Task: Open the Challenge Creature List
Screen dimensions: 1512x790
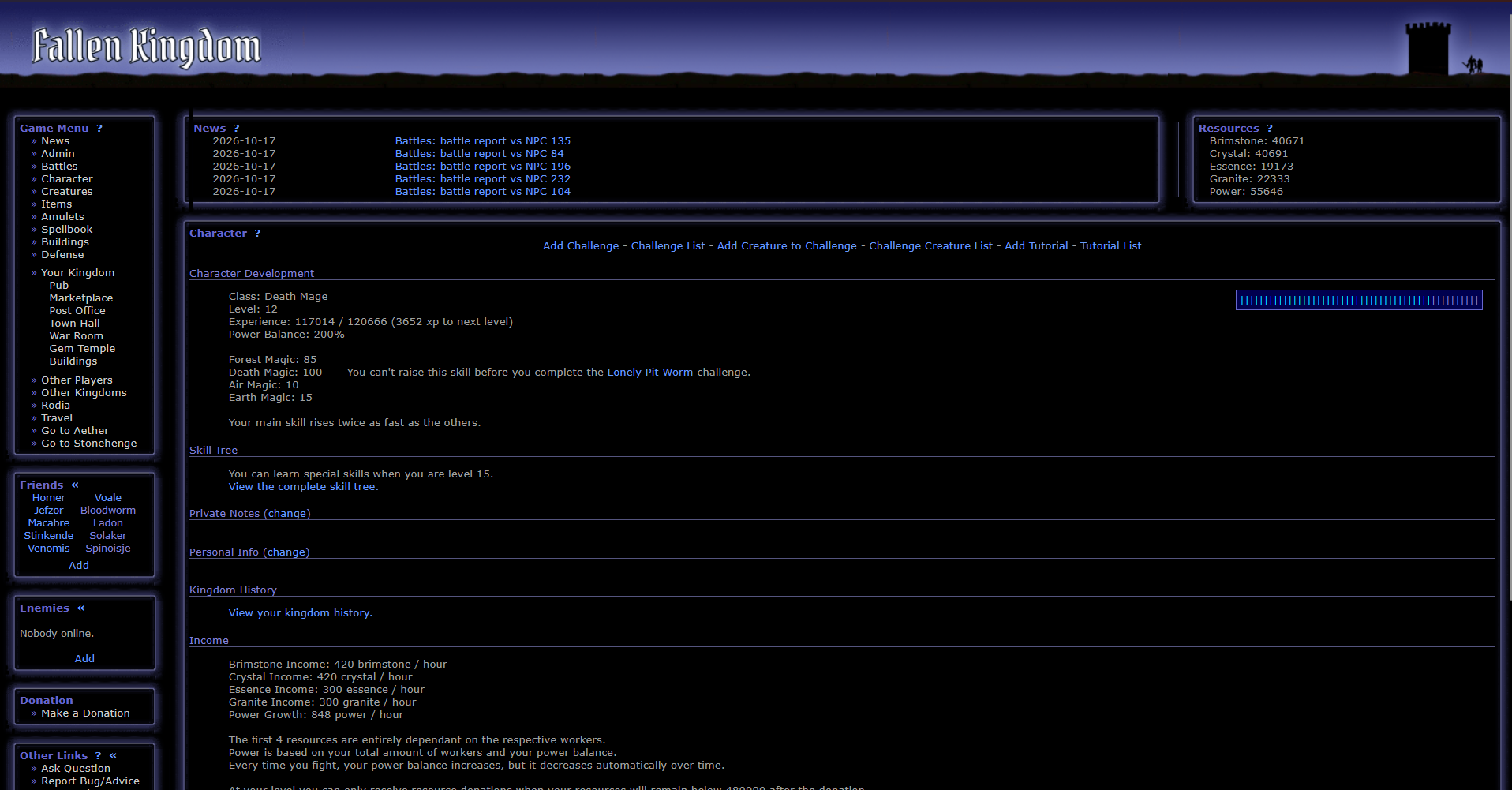Action: [931, 246]
